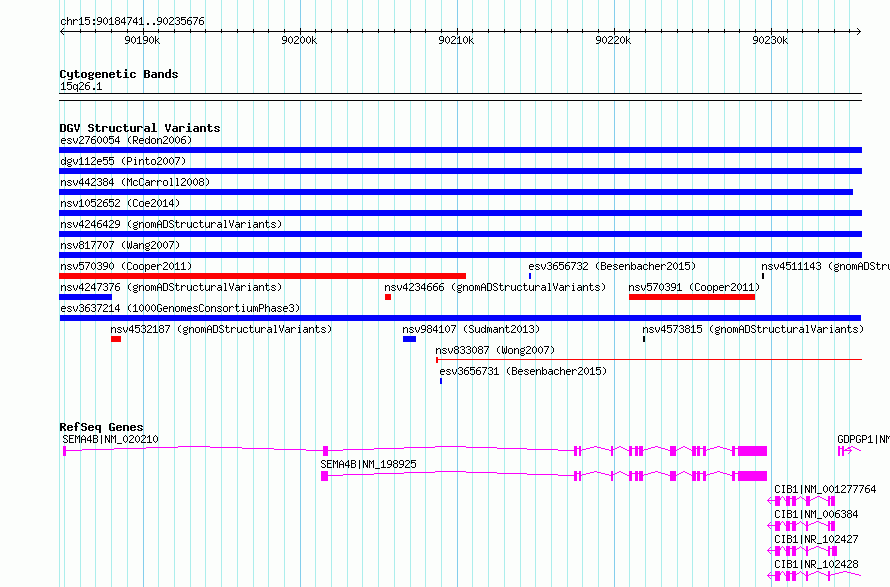Click the red nsv570390 (Cooper2011) bar
The height and width of the screenshot is (587, 890).
click(262, 276)
